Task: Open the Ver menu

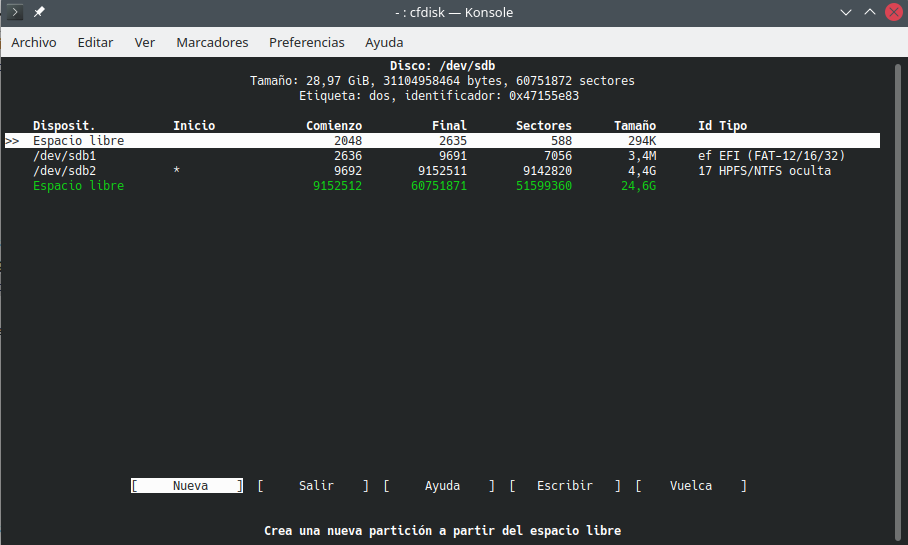Action: click(x=145, y=42)
